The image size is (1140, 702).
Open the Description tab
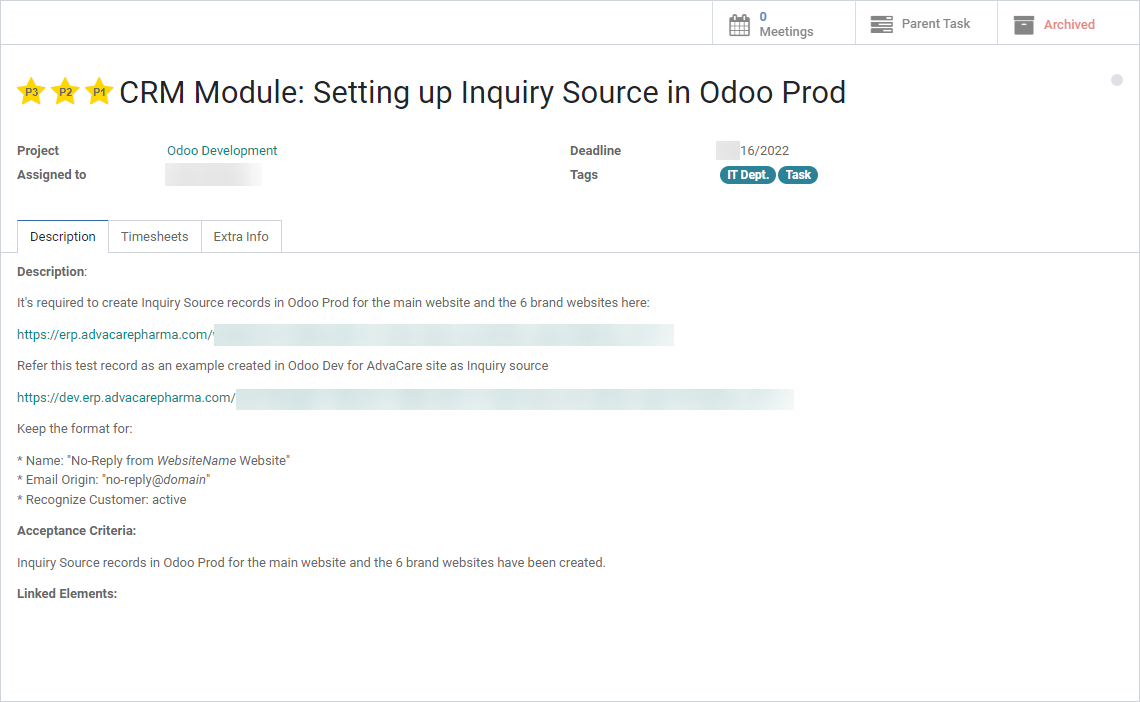pyautogui.click(x=63, y=236)
